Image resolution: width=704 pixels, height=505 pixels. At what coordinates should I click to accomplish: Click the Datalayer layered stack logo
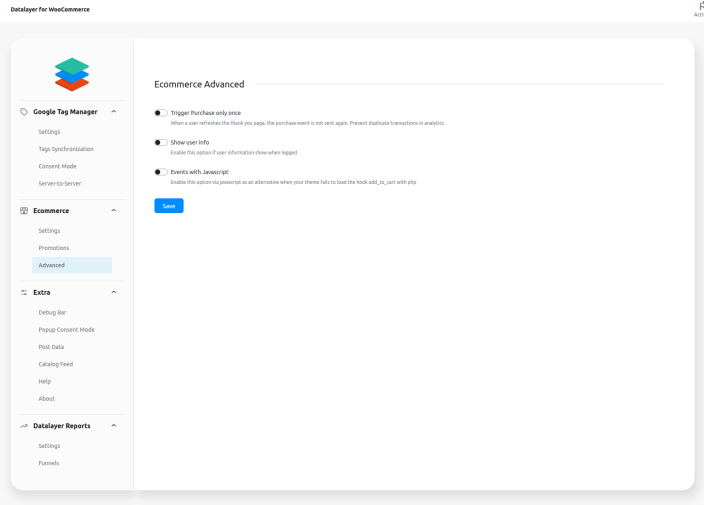72,75
